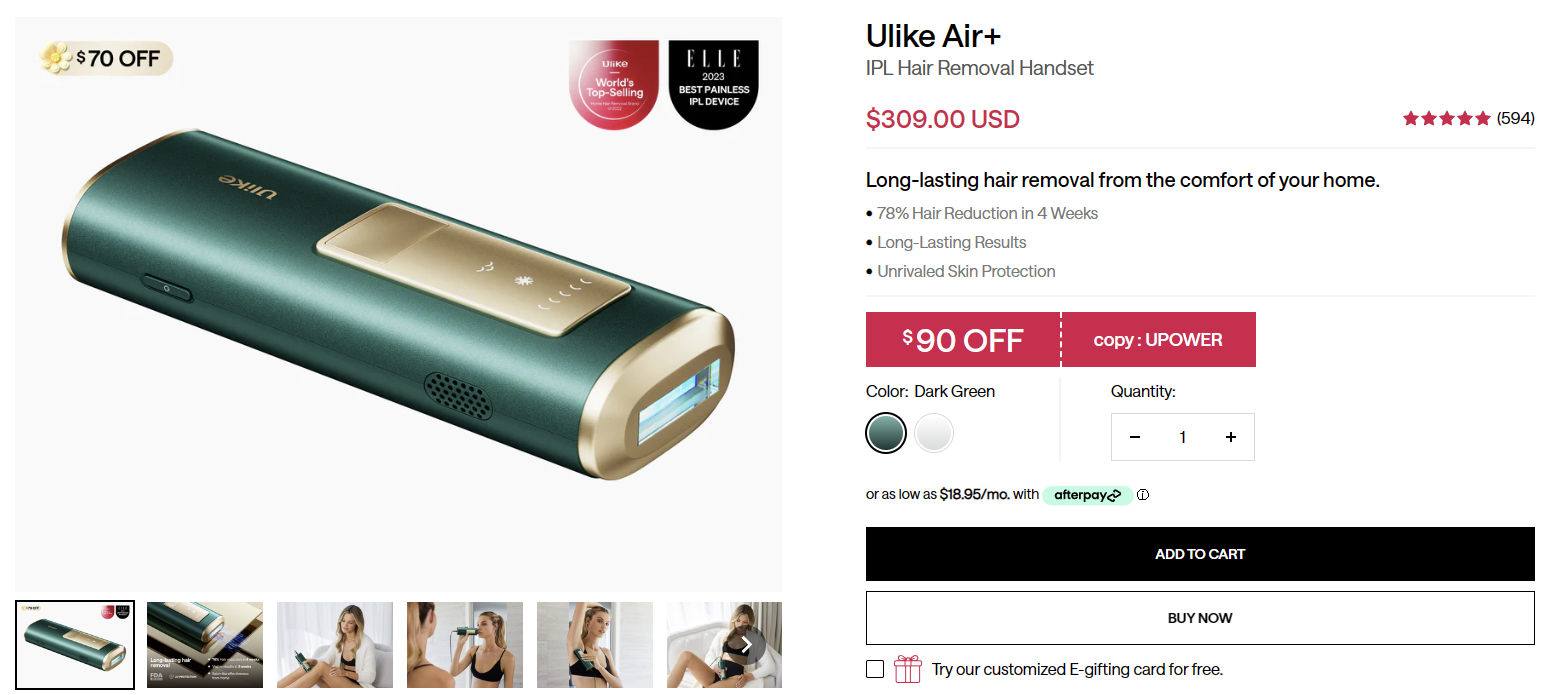
Task: Click the Afterpay info circle icon
Action: coord(1143,495)
